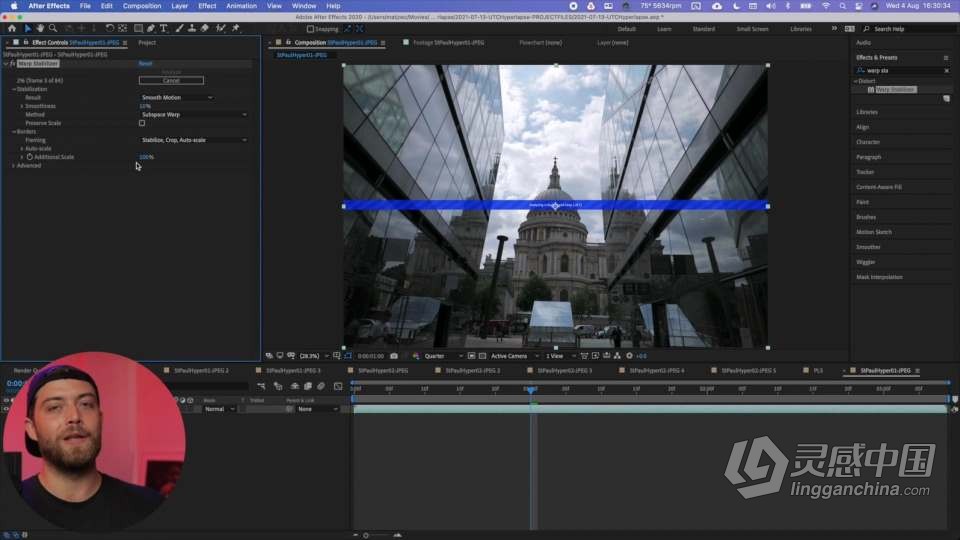Select the Selection arrow tool

pyautogui.click(x=28, y=28)
